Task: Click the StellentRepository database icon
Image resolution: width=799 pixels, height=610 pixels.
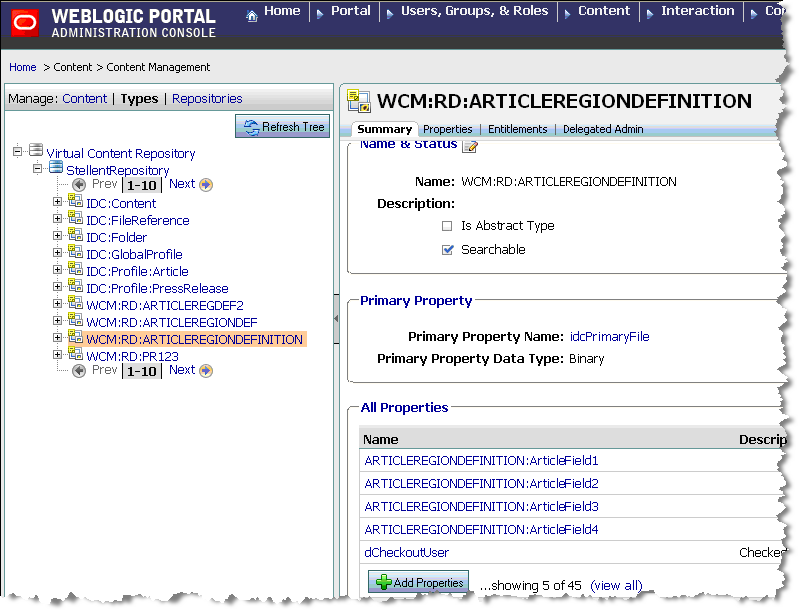Action: click(56, 167)
